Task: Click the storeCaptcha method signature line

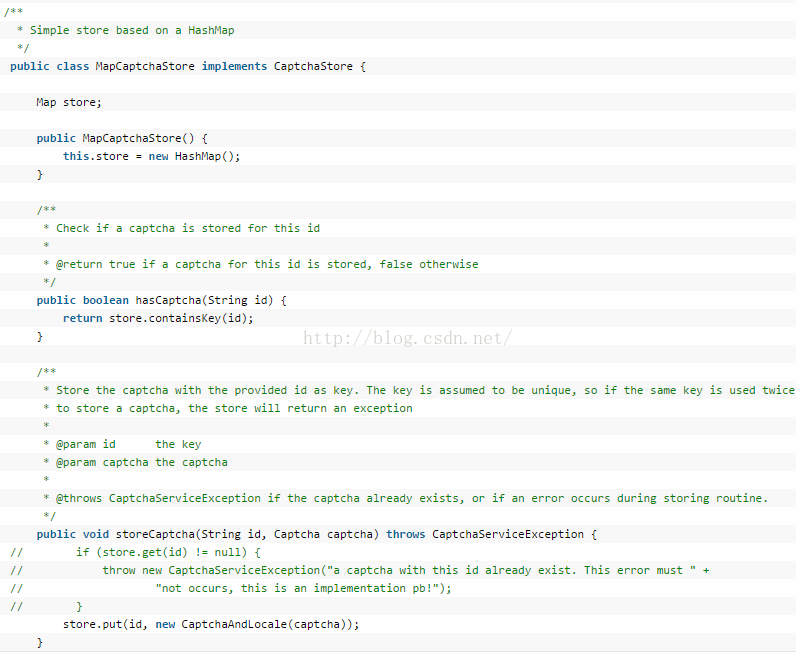Action: pyautogui.click(x=317, y=535)
